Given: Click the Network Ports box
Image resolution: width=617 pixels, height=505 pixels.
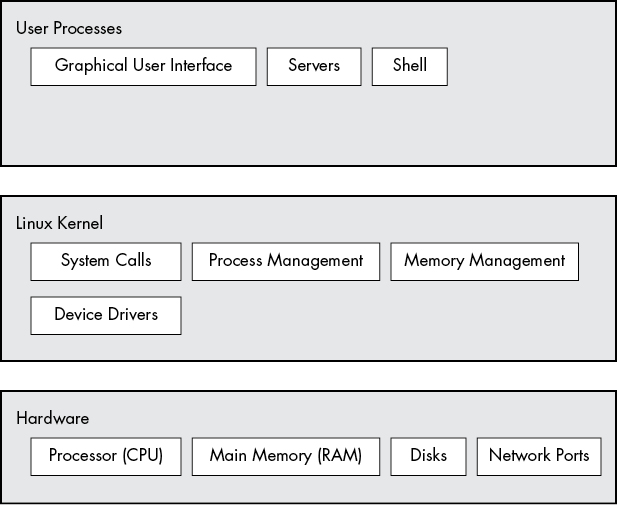Looking at the screenshot, I should tap(539, 456).
